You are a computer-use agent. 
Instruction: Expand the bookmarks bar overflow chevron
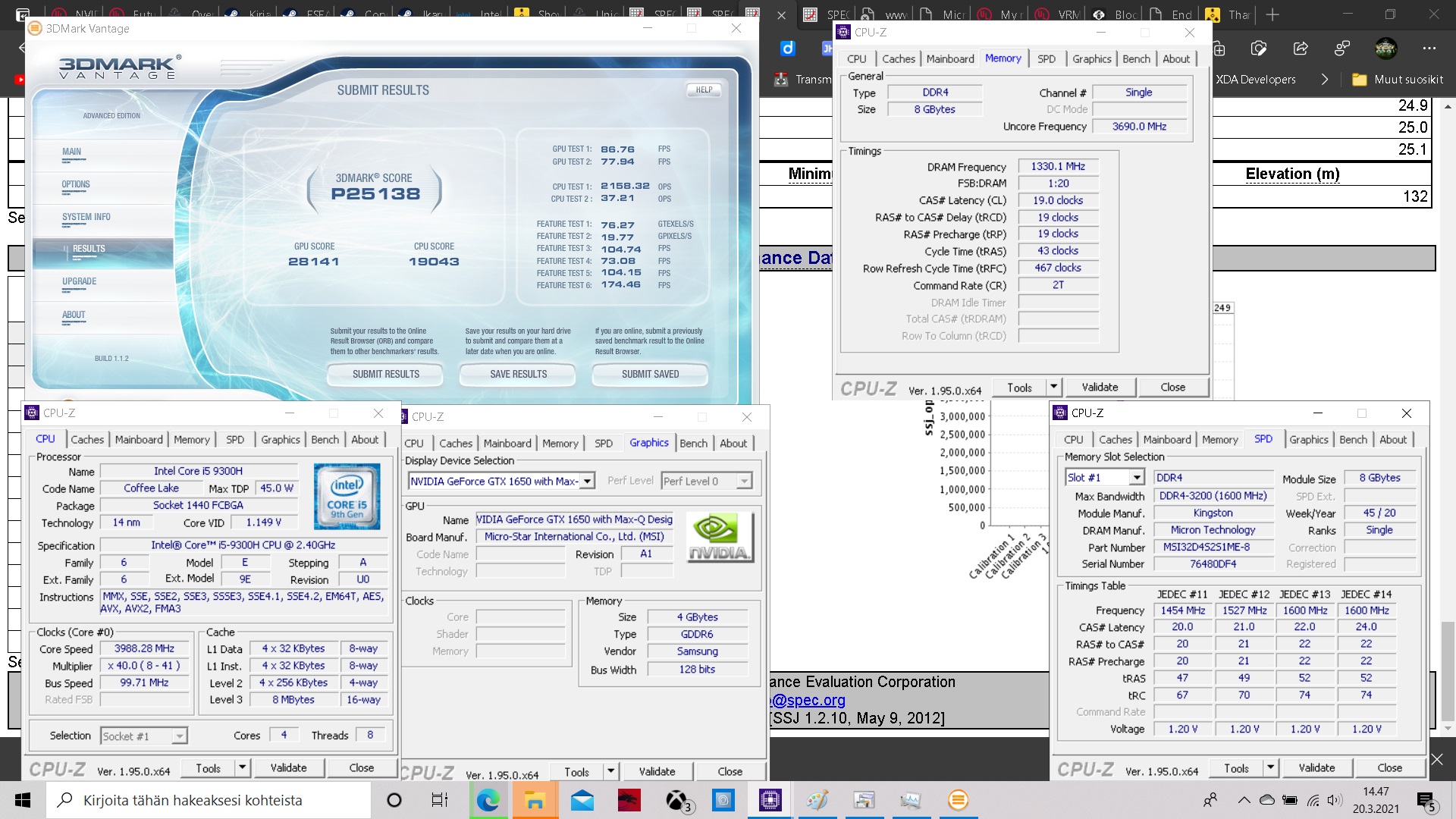(x=1325, y=79)
